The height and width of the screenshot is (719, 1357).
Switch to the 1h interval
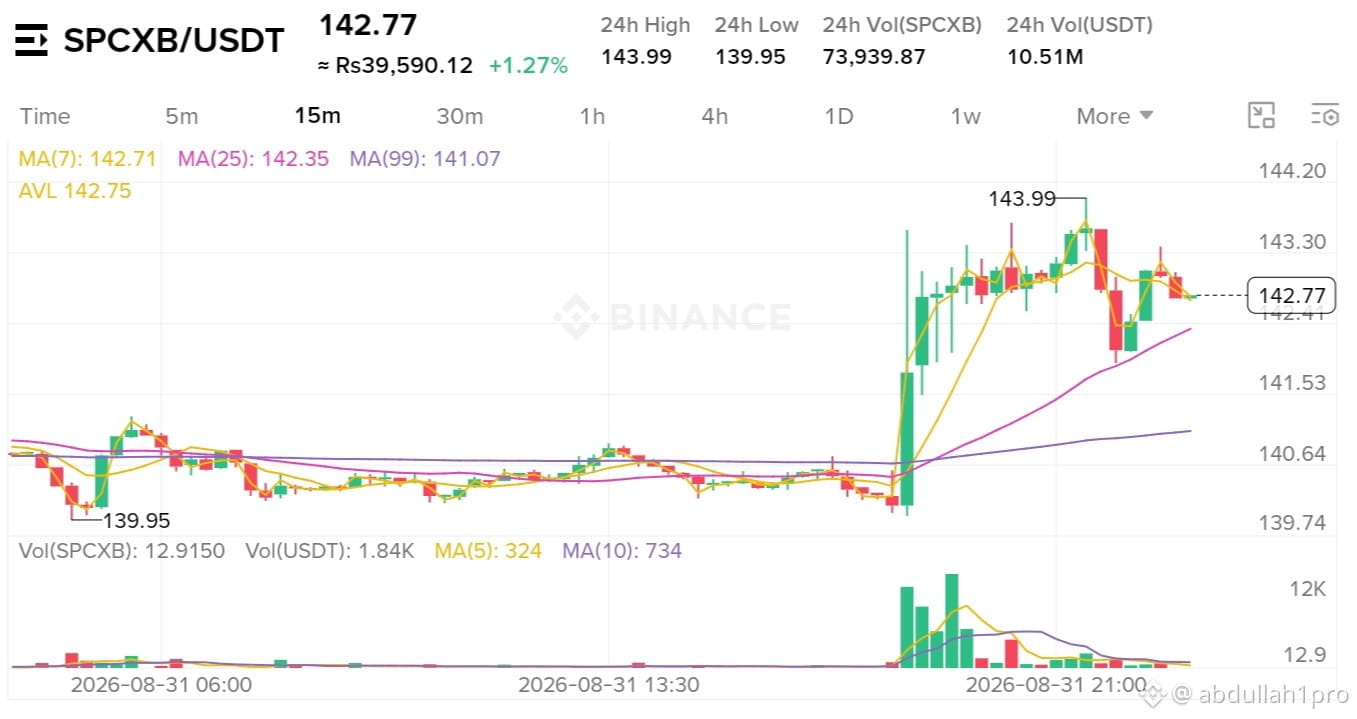(593, 116)
